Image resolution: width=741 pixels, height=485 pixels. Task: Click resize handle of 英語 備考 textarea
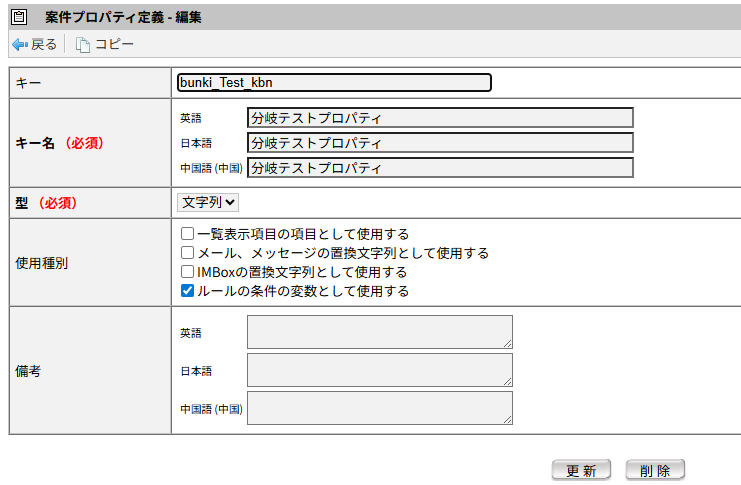pyautogui.click(x=507, y=343)
